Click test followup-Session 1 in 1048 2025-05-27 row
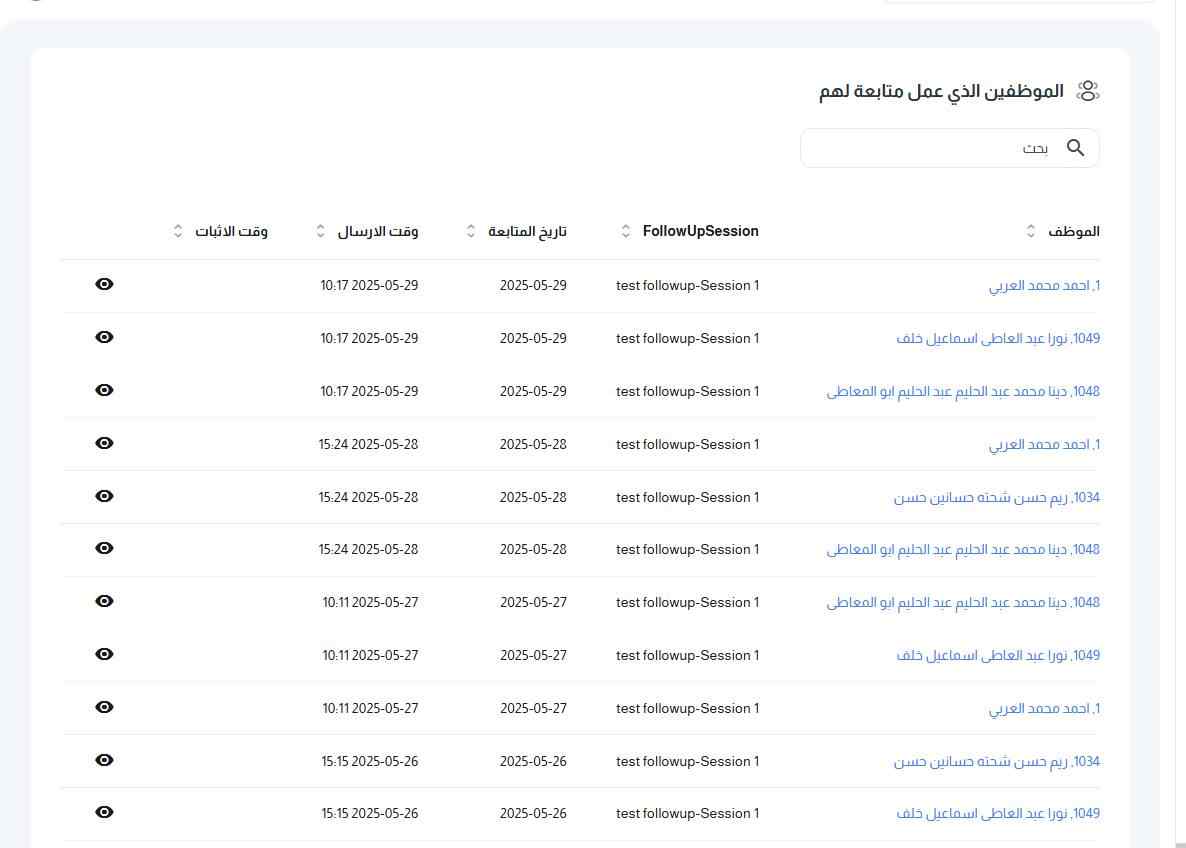This screenshot has height=848, width=1186. coord(688,603)
